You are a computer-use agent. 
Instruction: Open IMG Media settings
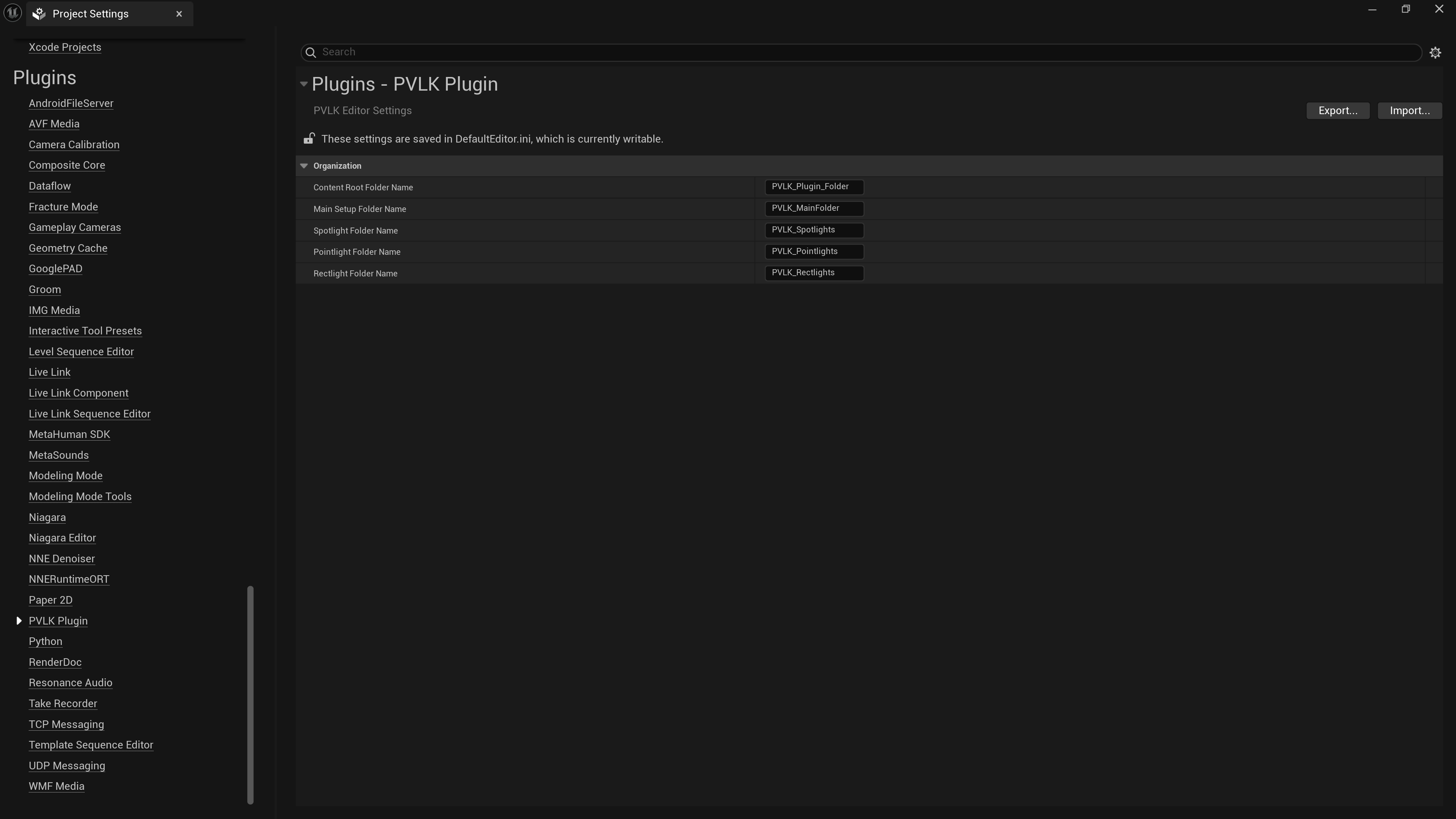54,310
